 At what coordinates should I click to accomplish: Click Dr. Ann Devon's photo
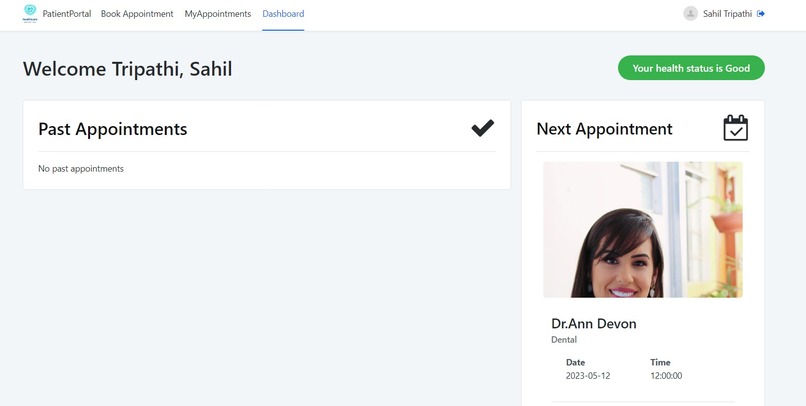click(x=643, y=230)
